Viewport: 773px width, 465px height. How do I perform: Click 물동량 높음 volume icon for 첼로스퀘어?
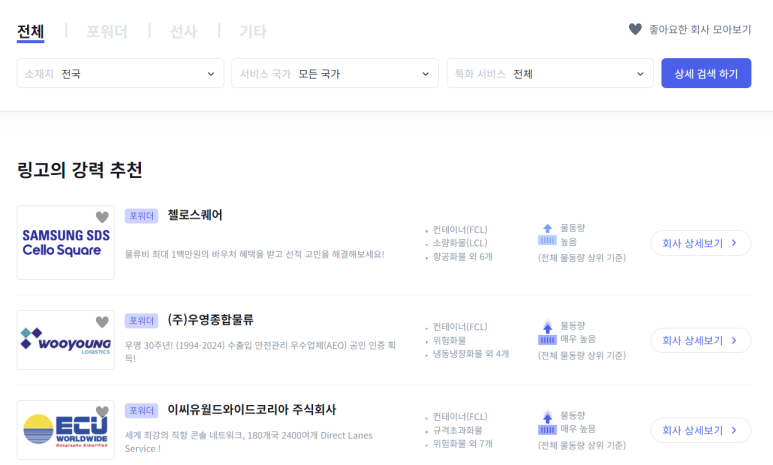[x=547, y=235]
